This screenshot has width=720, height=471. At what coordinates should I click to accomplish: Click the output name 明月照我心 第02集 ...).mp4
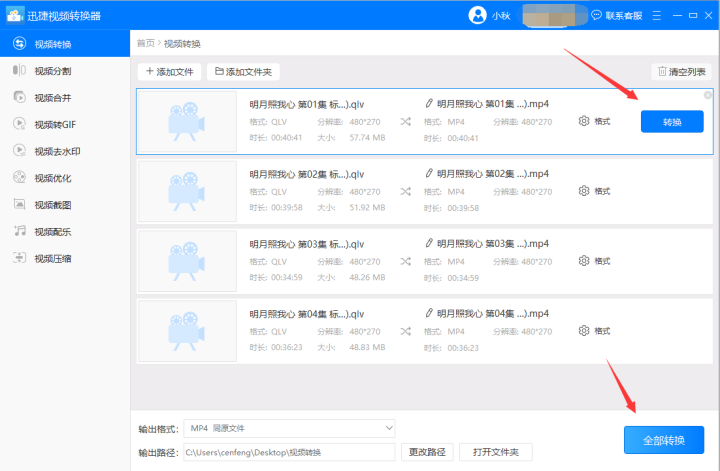[493, 174]
